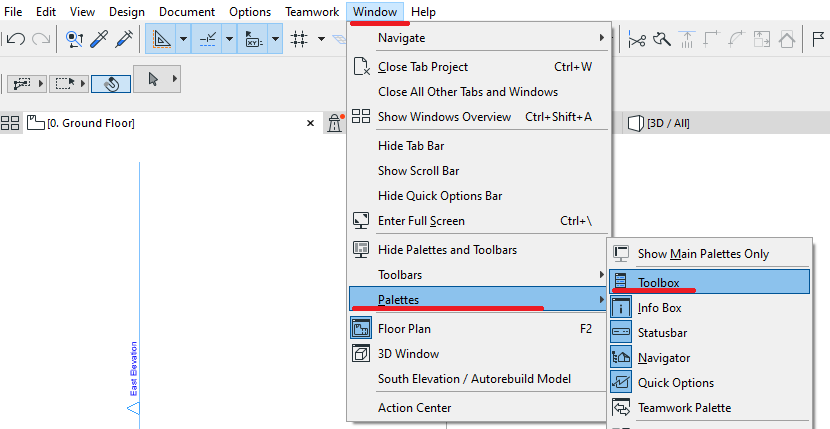Open the tab overview grid icon
The width and height of the screenshot is (830, 429).
point(10,123)
